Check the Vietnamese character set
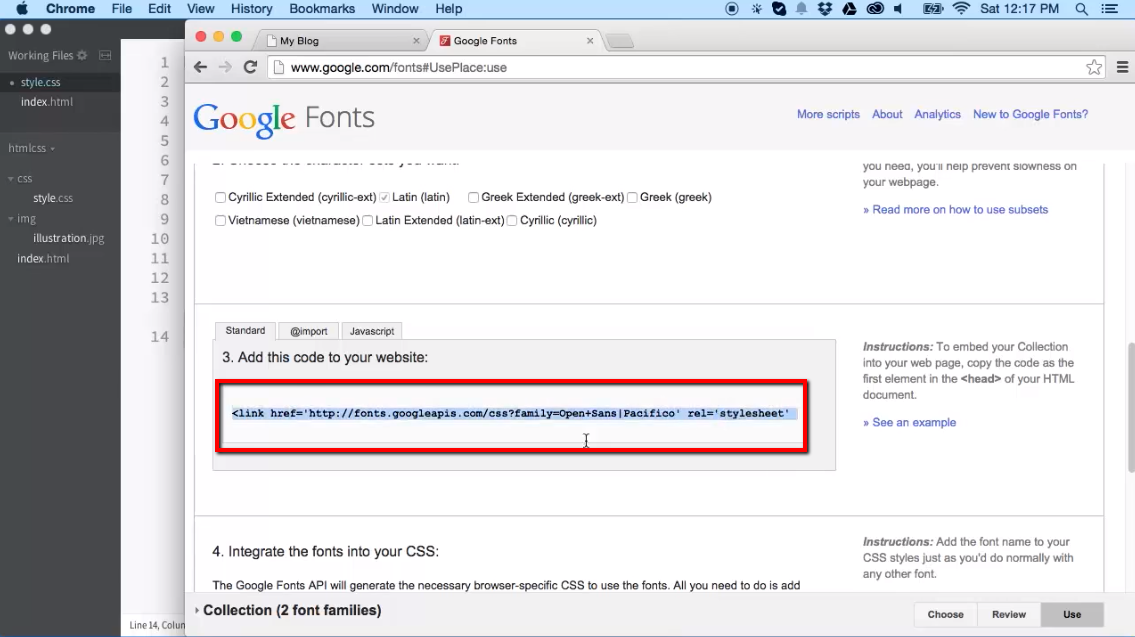The image size is (1135, 637). (220, 221)
